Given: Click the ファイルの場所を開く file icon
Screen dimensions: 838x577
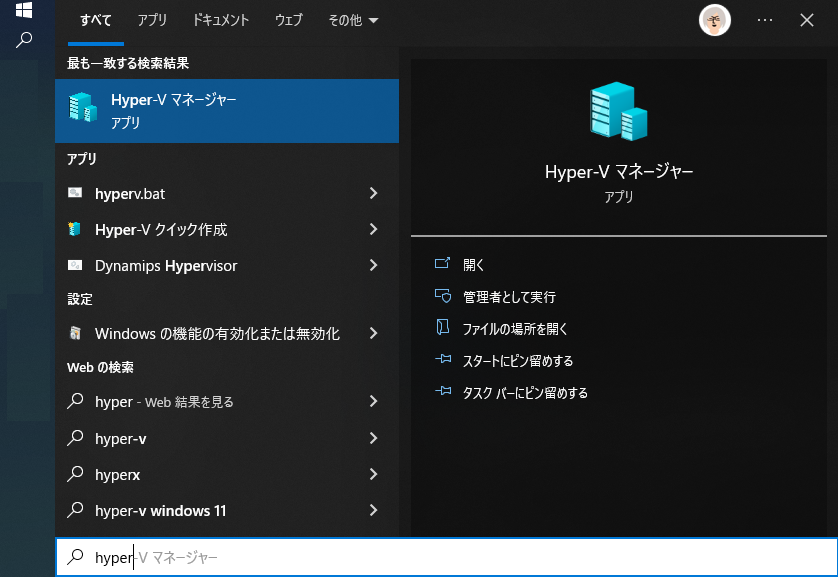Looking at the screenshot, I should tap(442, 327).
